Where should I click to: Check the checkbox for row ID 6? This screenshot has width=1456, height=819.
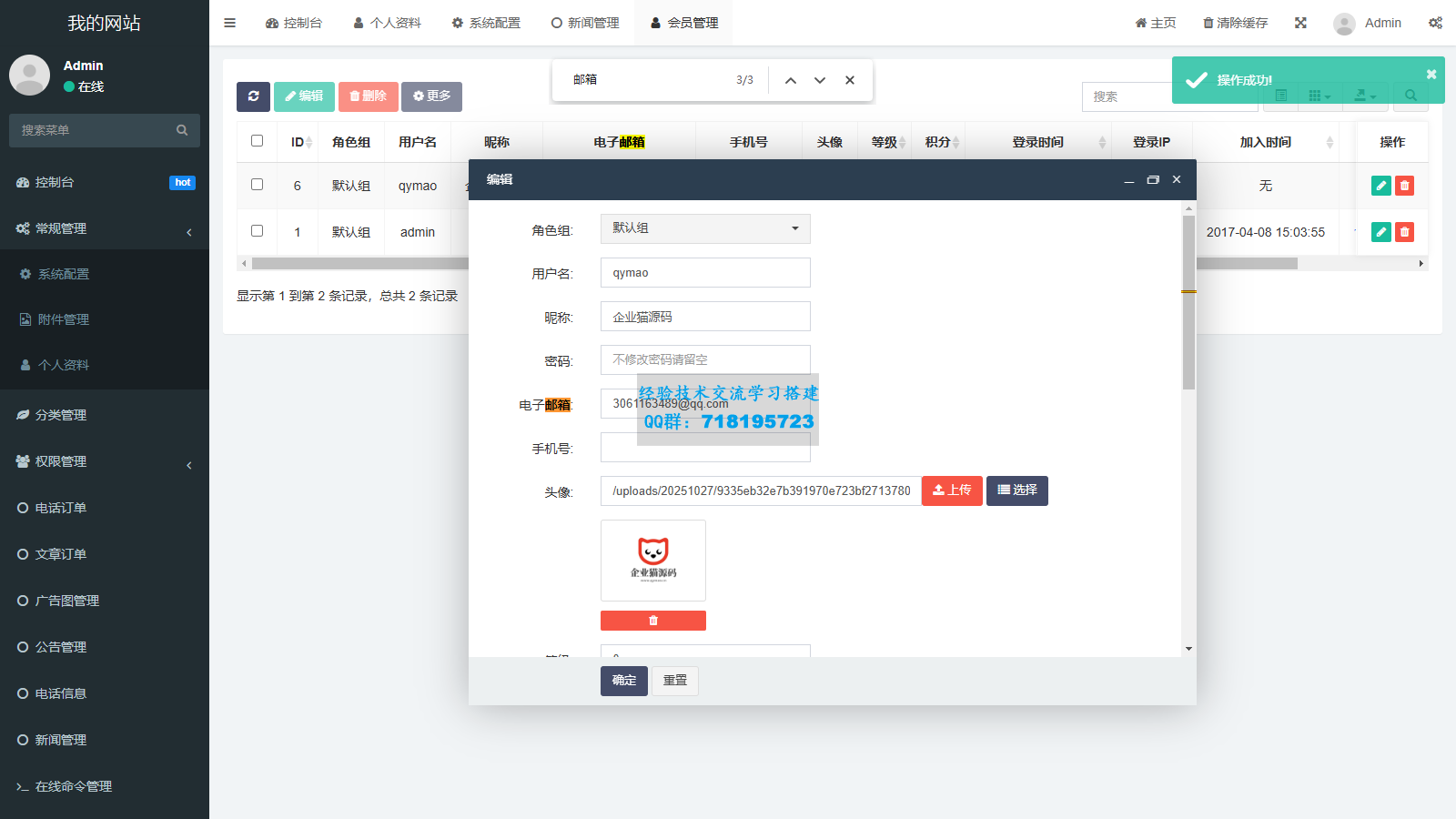257,185
